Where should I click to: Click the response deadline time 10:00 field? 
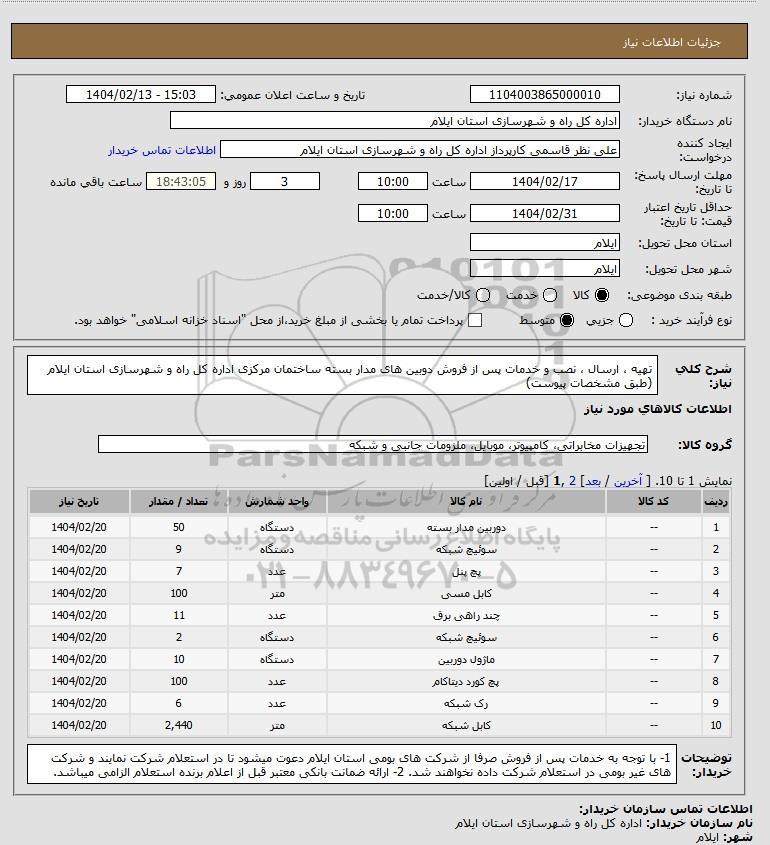(393, 182)
